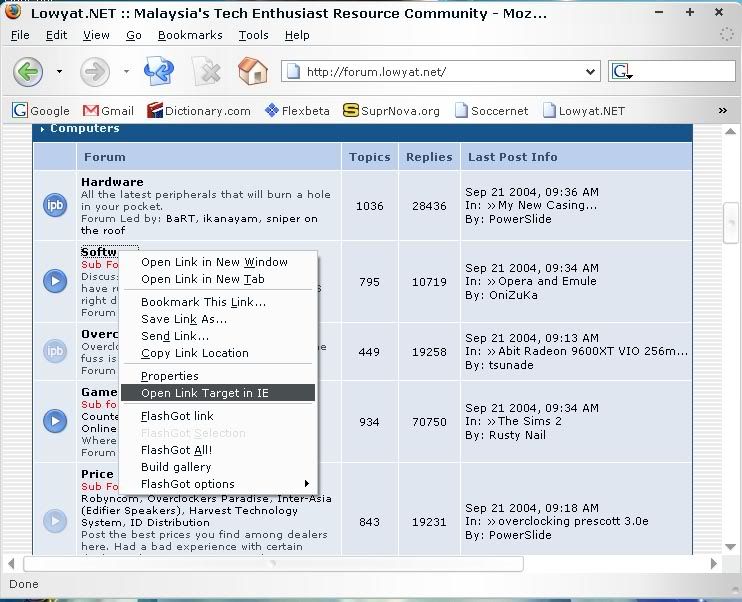Open the Help menu

coord(297,35)
